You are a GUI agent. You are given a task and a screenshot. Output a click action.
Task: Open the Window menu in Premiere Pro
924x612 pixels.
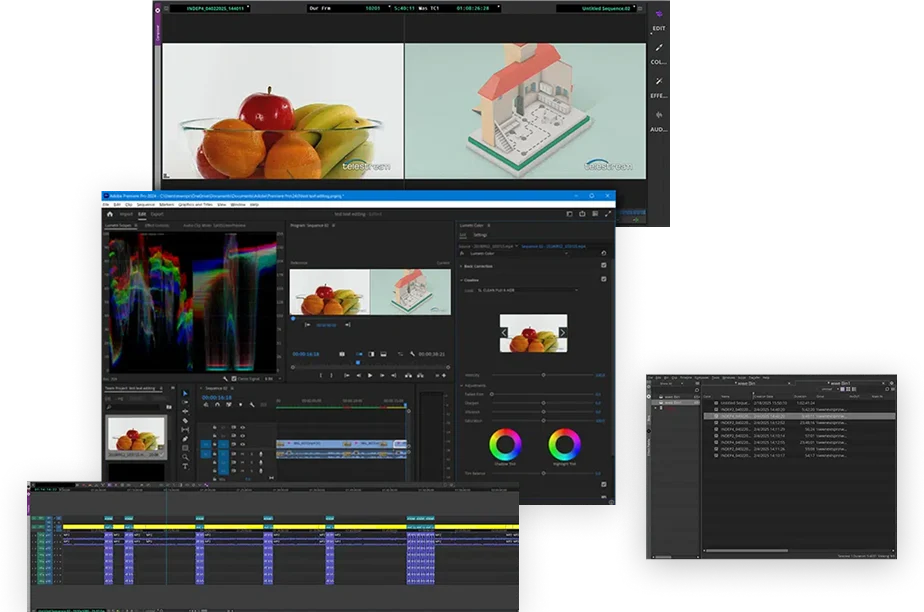pos(238,204)
